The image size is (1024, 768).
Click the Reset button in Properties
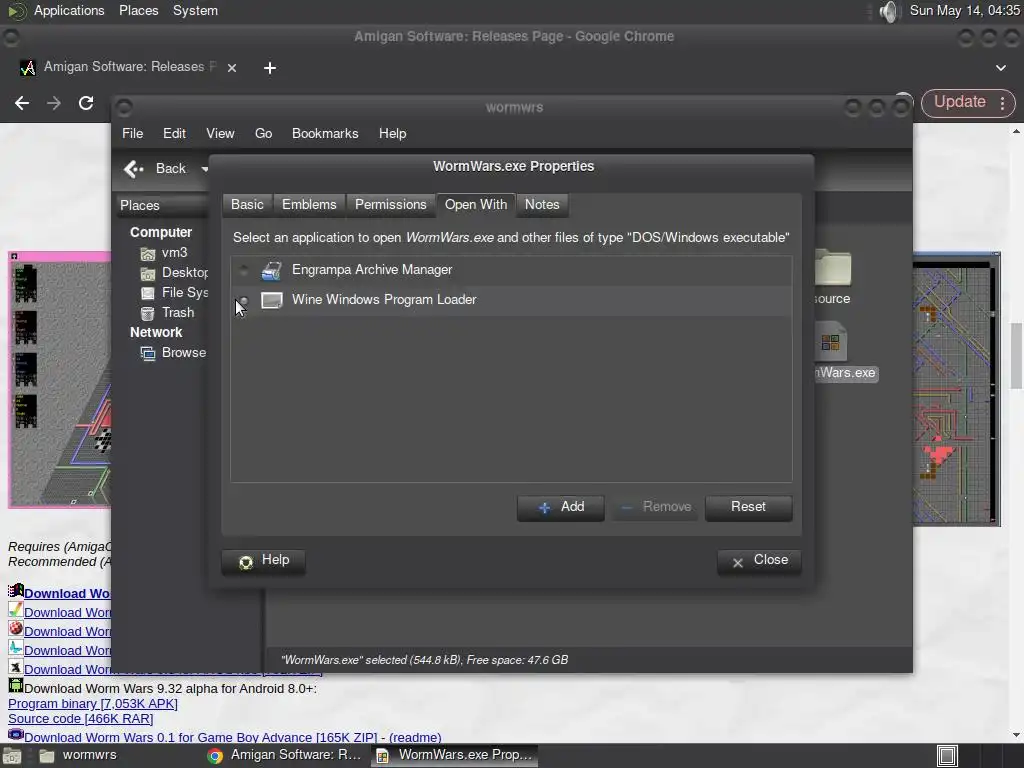pyautogui.click(x=748, y=507)
